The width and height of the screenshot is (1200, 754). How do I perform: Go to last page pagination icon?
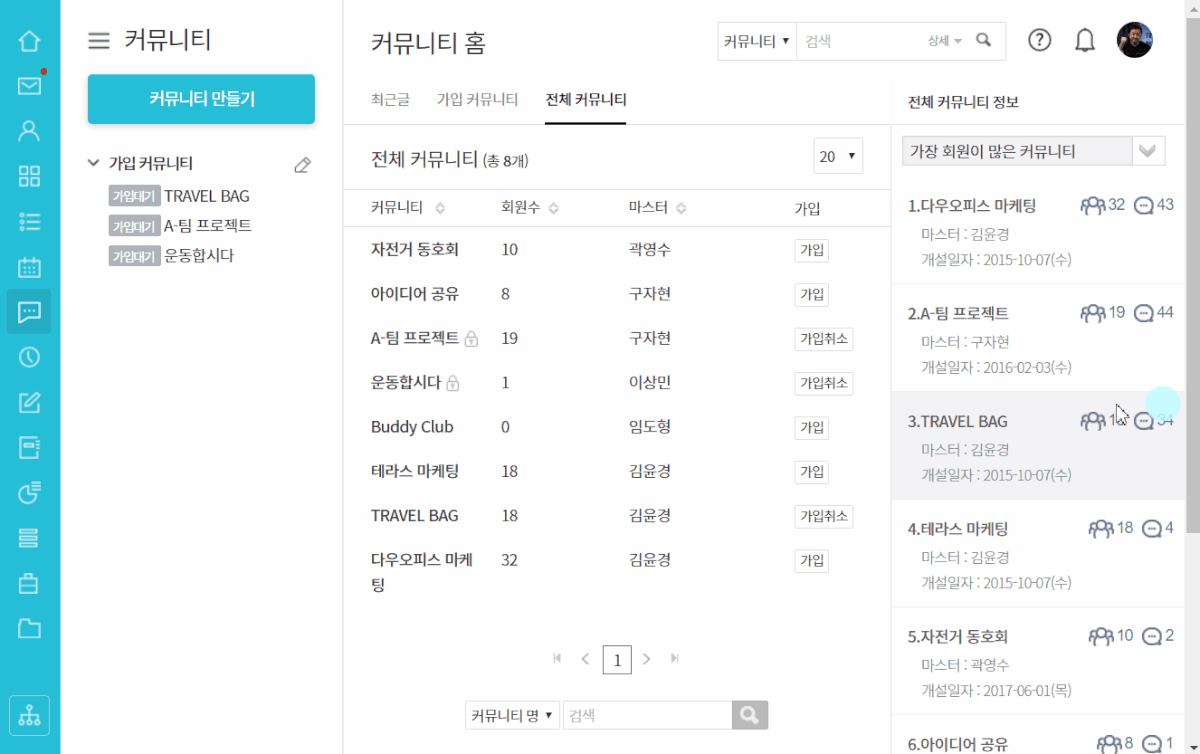coord(675,658)
